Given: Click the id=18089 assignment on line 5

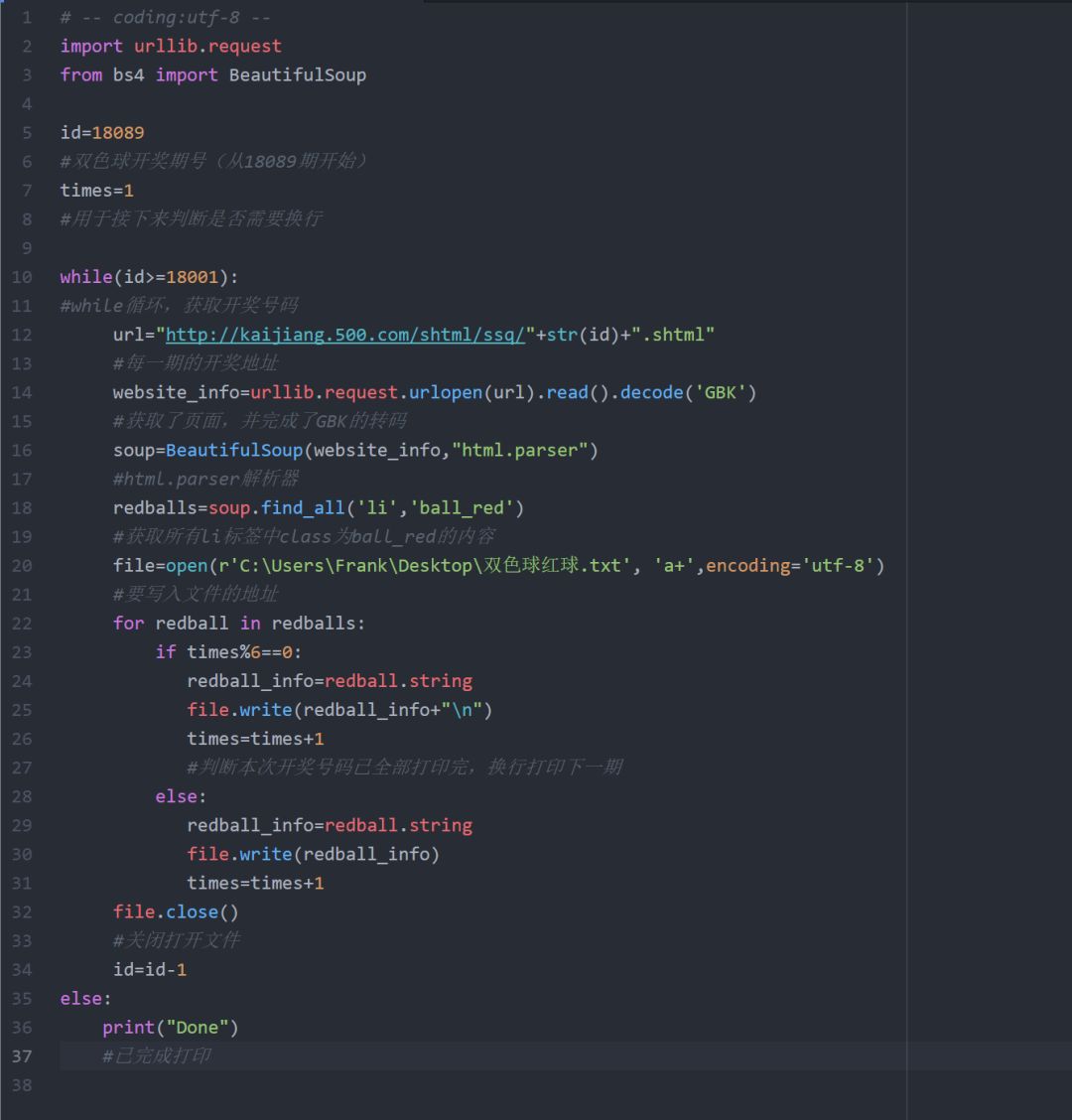Looking at the screenshot, I should point(99,132).
